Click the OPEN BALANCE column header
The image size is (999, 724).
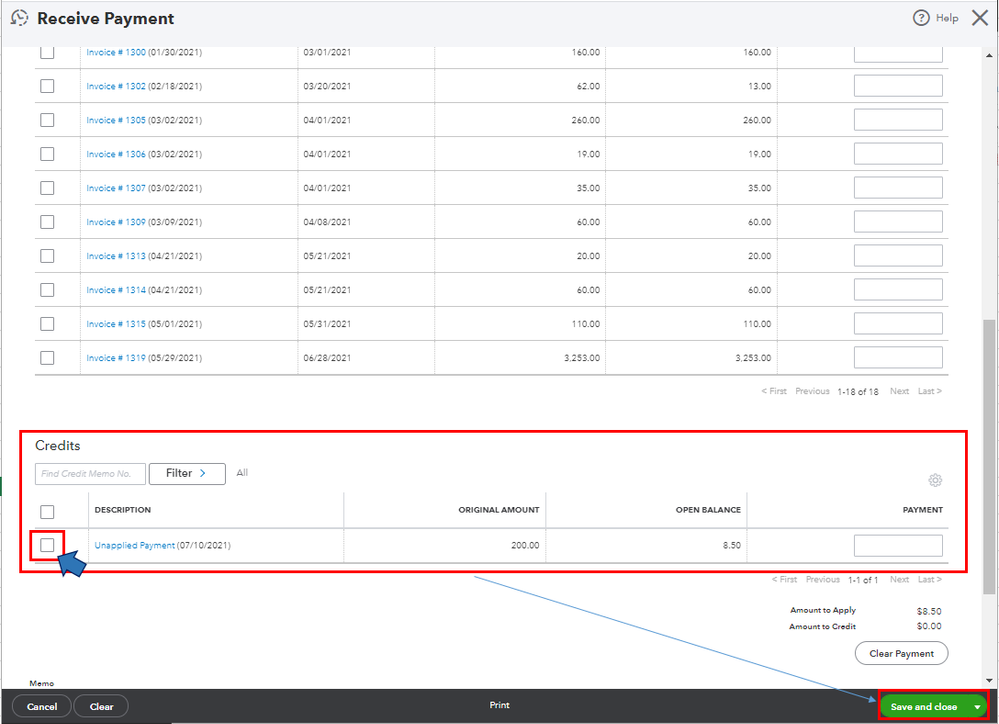708,510
